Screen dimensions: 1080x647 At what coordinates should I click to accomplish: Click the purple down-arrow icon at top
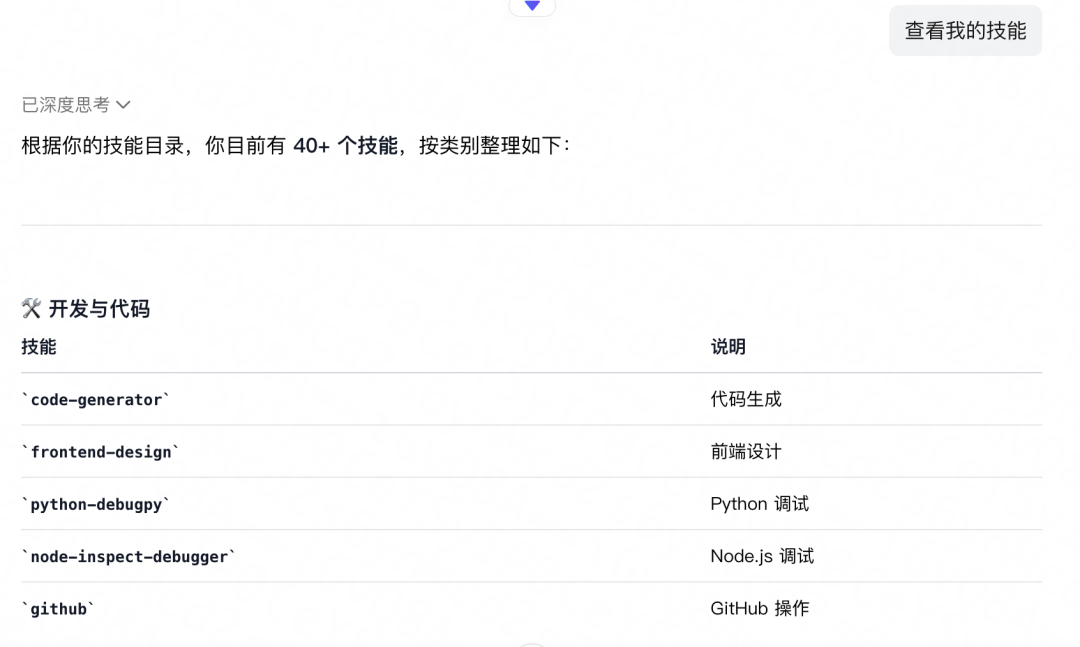[x=532, y=6]
